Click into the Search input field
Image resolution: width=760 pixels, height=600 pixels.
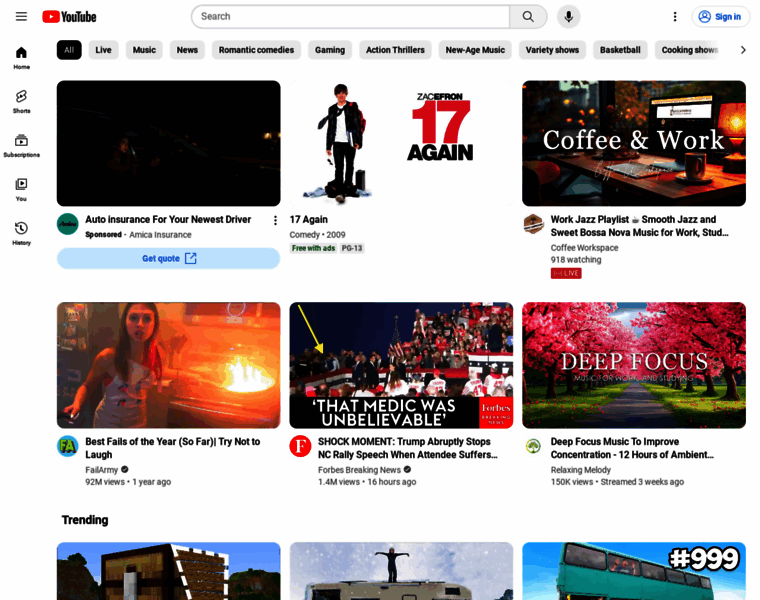(350, 16)
